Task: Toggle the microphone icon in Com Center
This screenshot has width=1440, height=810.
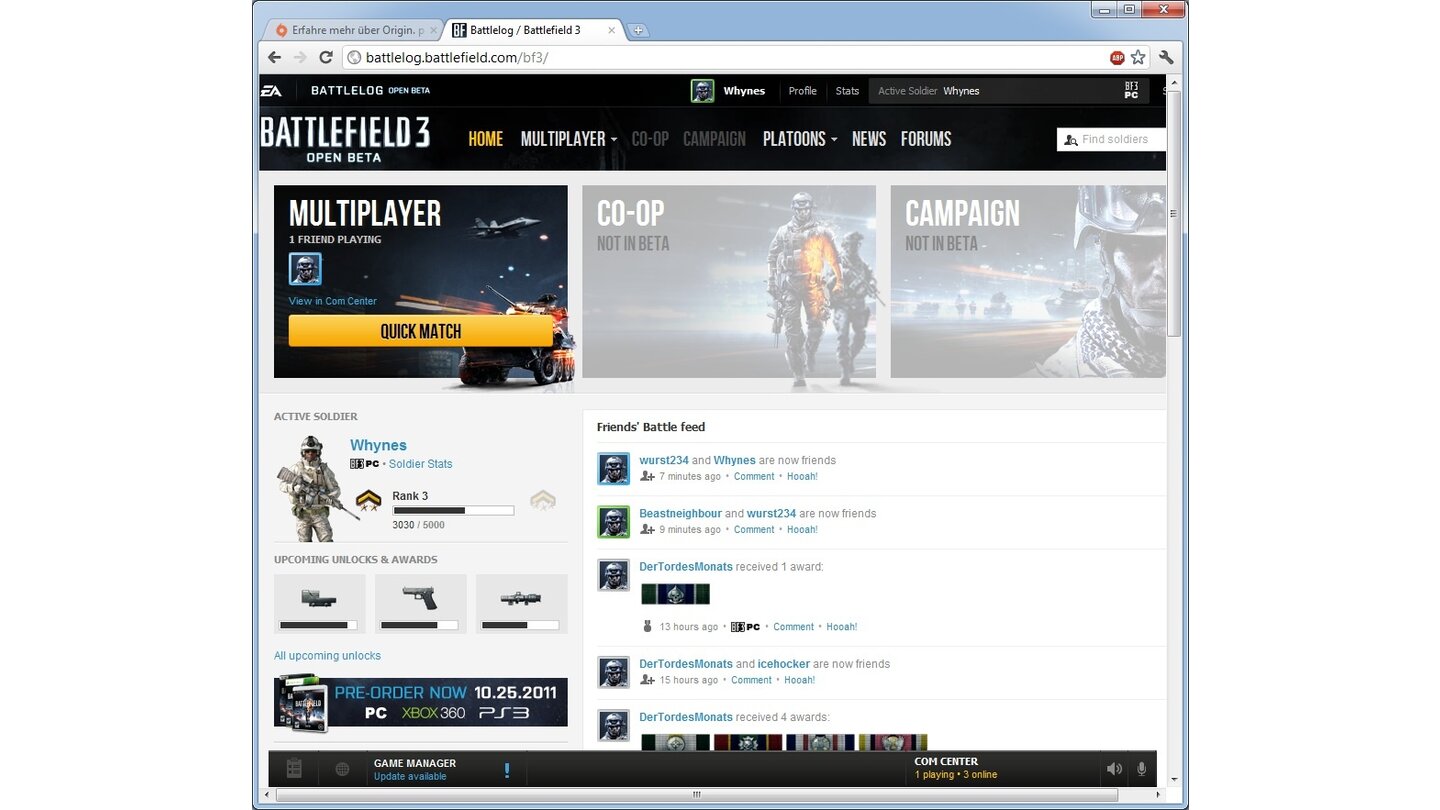Action: 1141,769
